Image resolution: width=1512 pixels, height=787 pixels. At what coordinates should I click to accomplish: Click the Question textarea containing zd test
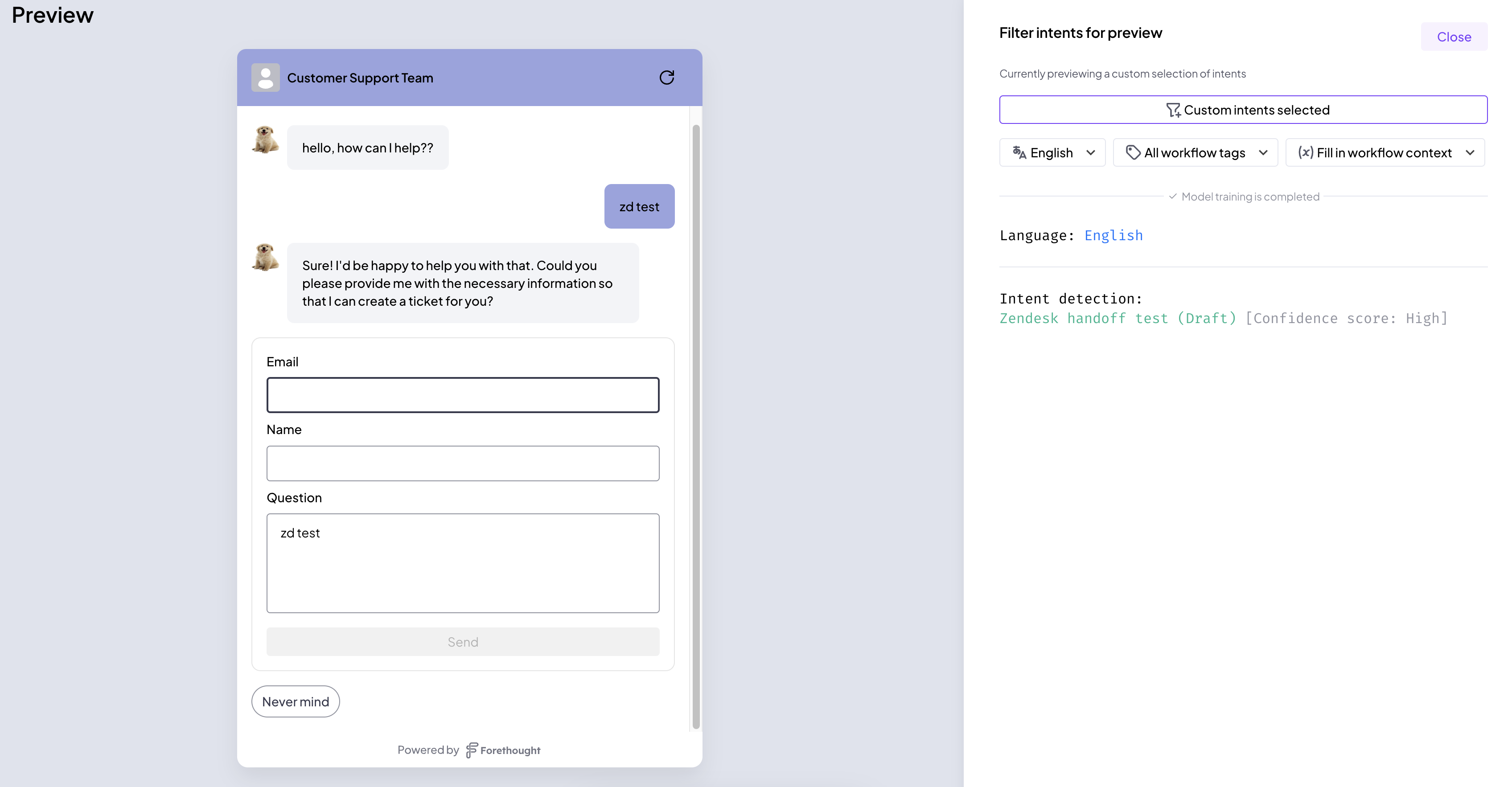[x=463, y=563]
